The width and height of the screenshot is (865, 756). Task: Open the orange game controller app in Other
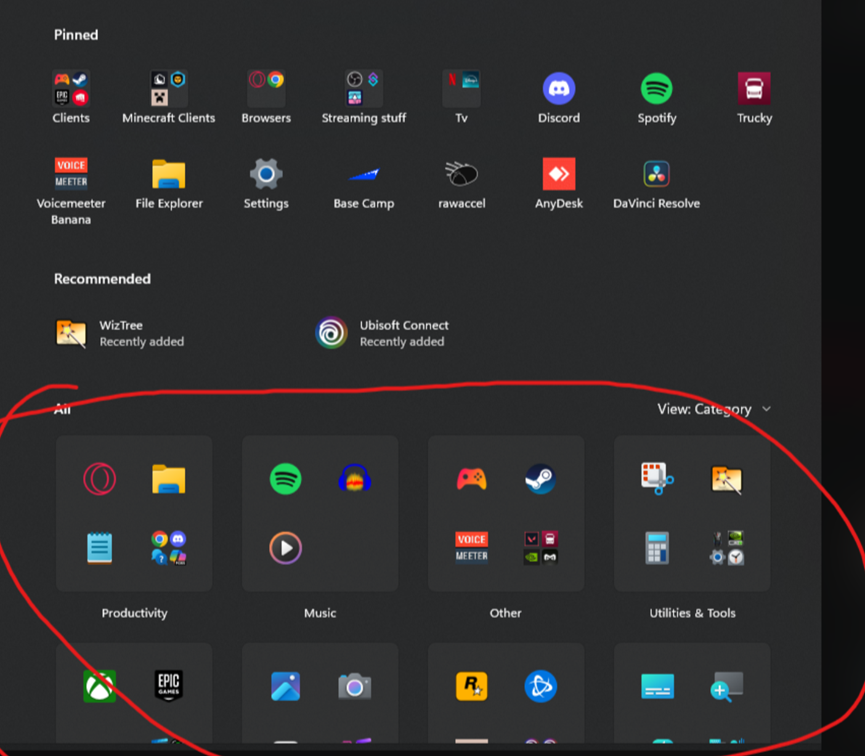coord(471,478)
